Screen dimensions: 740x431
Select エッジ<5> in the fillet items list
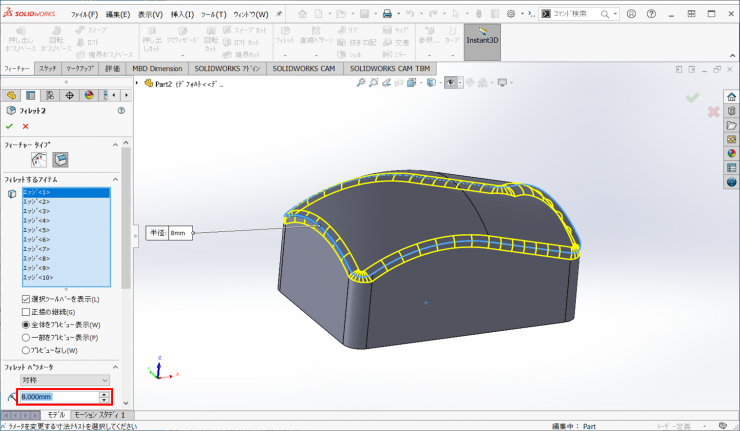(35, 230)
